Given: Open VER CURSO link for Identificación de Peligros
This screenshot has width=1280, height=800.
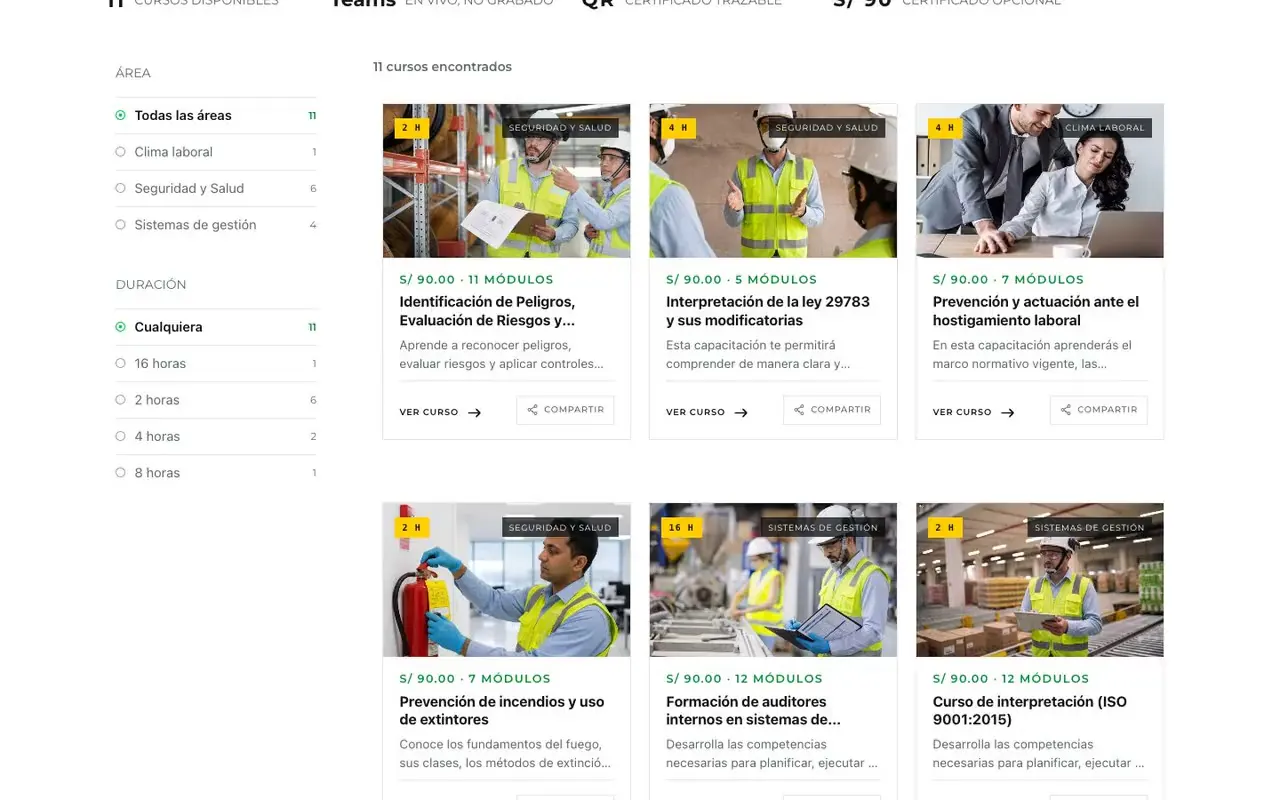Looking at the screenshot, I should click(x=440, y=412).
